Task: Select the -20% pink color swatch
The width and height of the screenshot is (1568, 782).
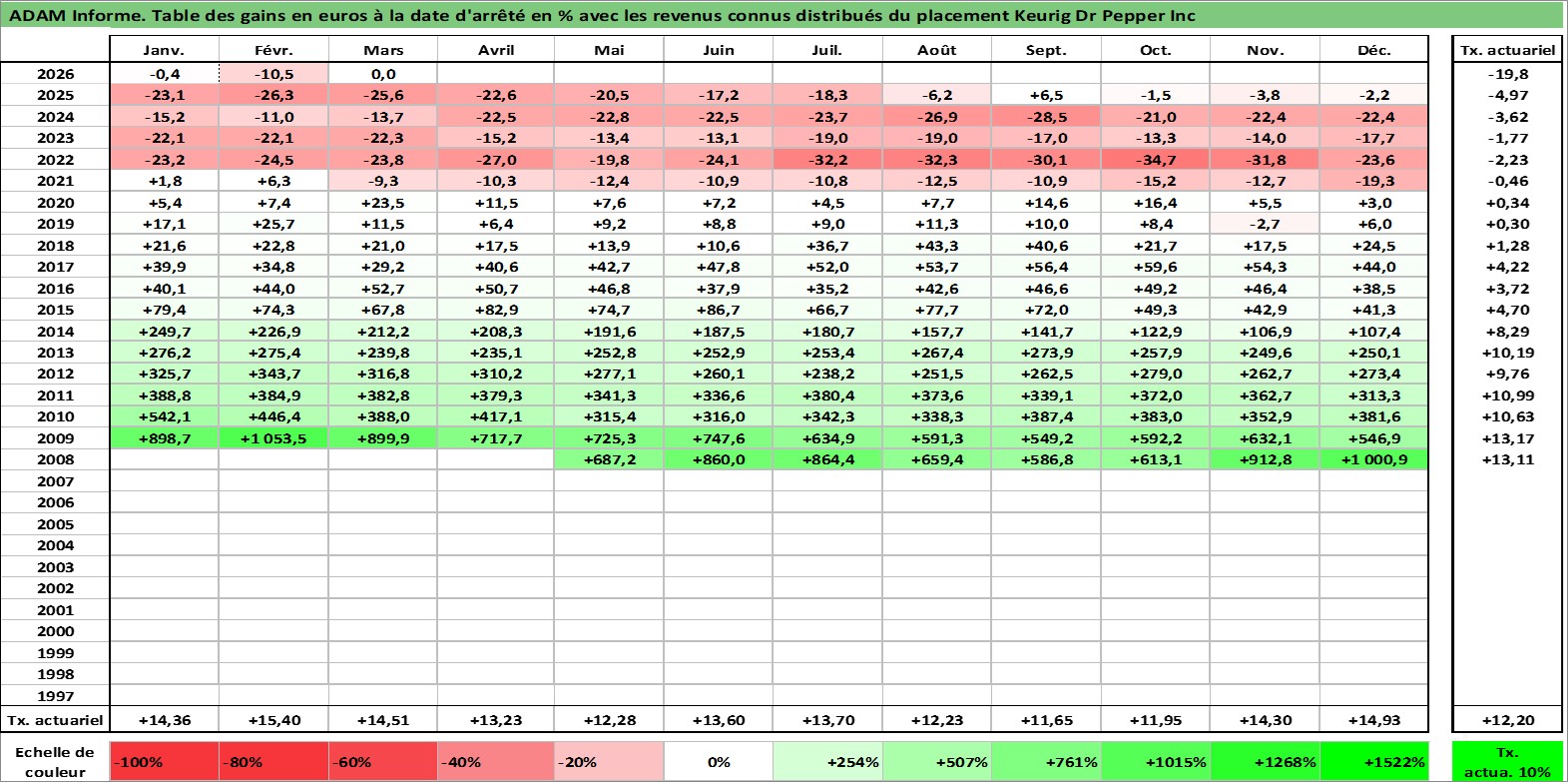Action: tap(609, 761)
